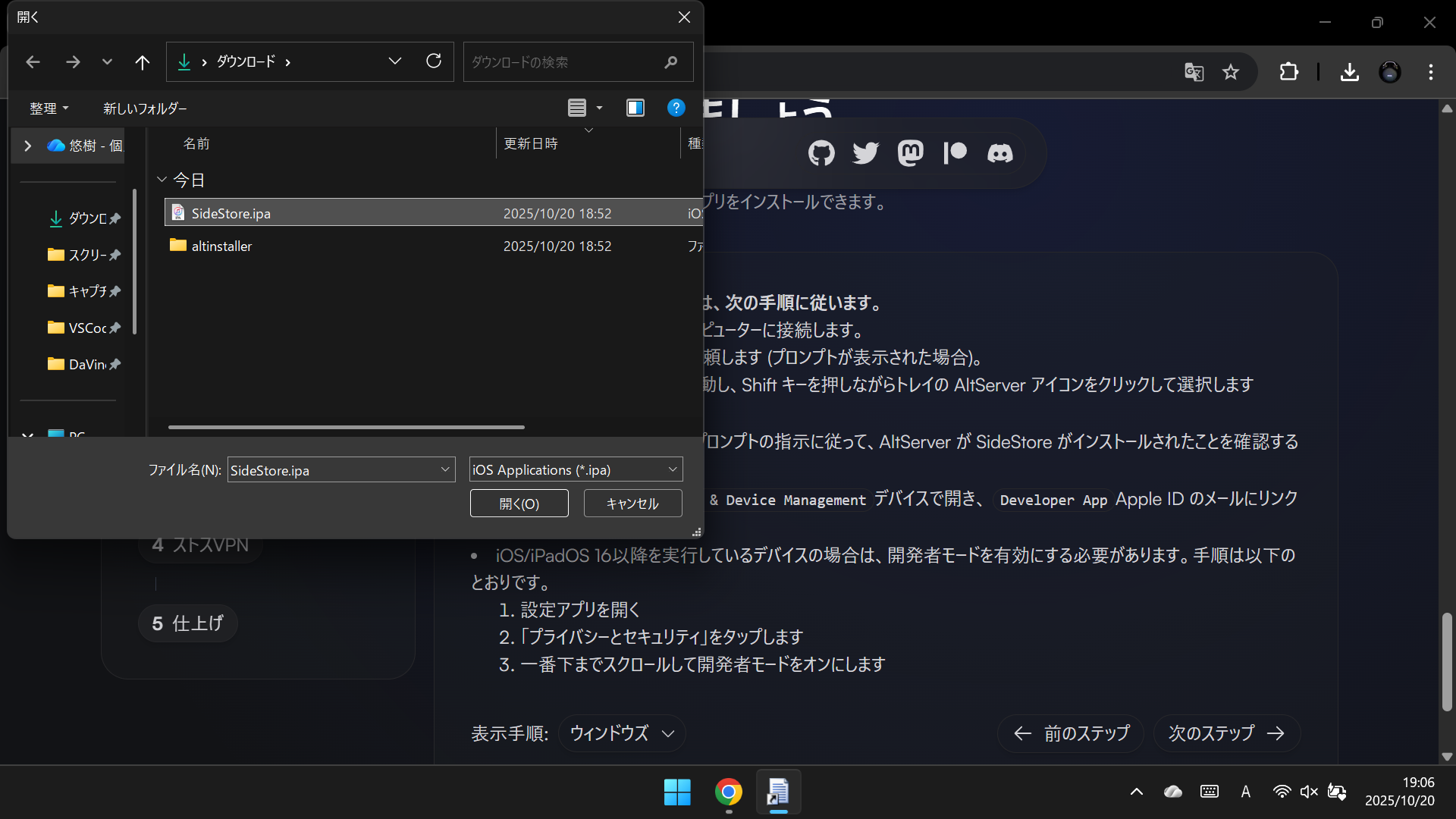This screenshot has height=819, width=1456.
Task: Open Chrome downloads icon in toolbar
Action: (1349, 72)
